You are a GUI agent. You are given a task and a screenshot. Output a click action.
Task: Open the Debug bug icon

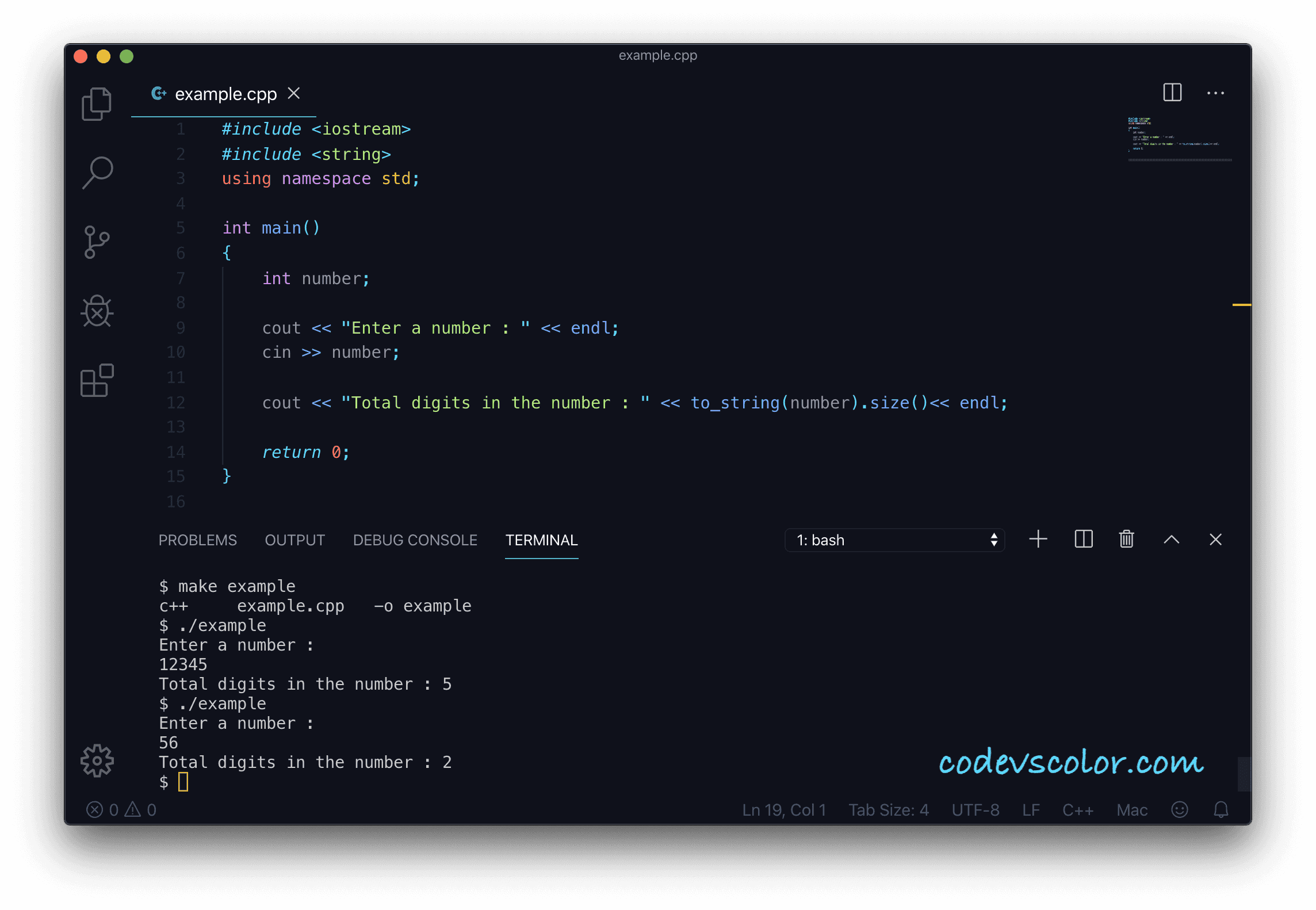pyautogui.click(x=97, y=311)
